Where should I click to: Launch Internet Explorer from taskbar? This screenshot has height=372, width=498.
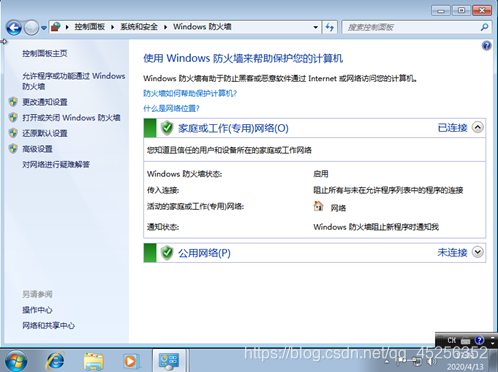click(55, 361)
